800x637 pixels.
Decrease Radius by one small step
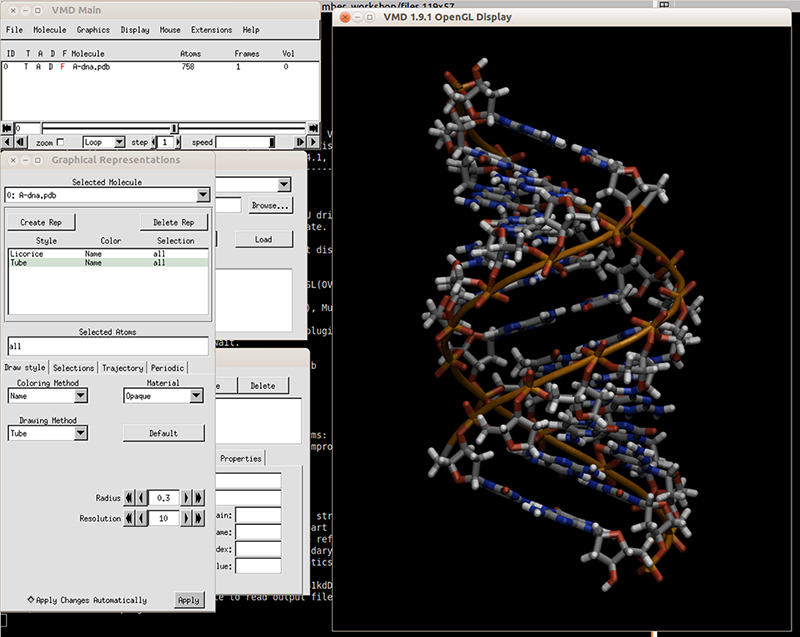(x=141, y=497)
